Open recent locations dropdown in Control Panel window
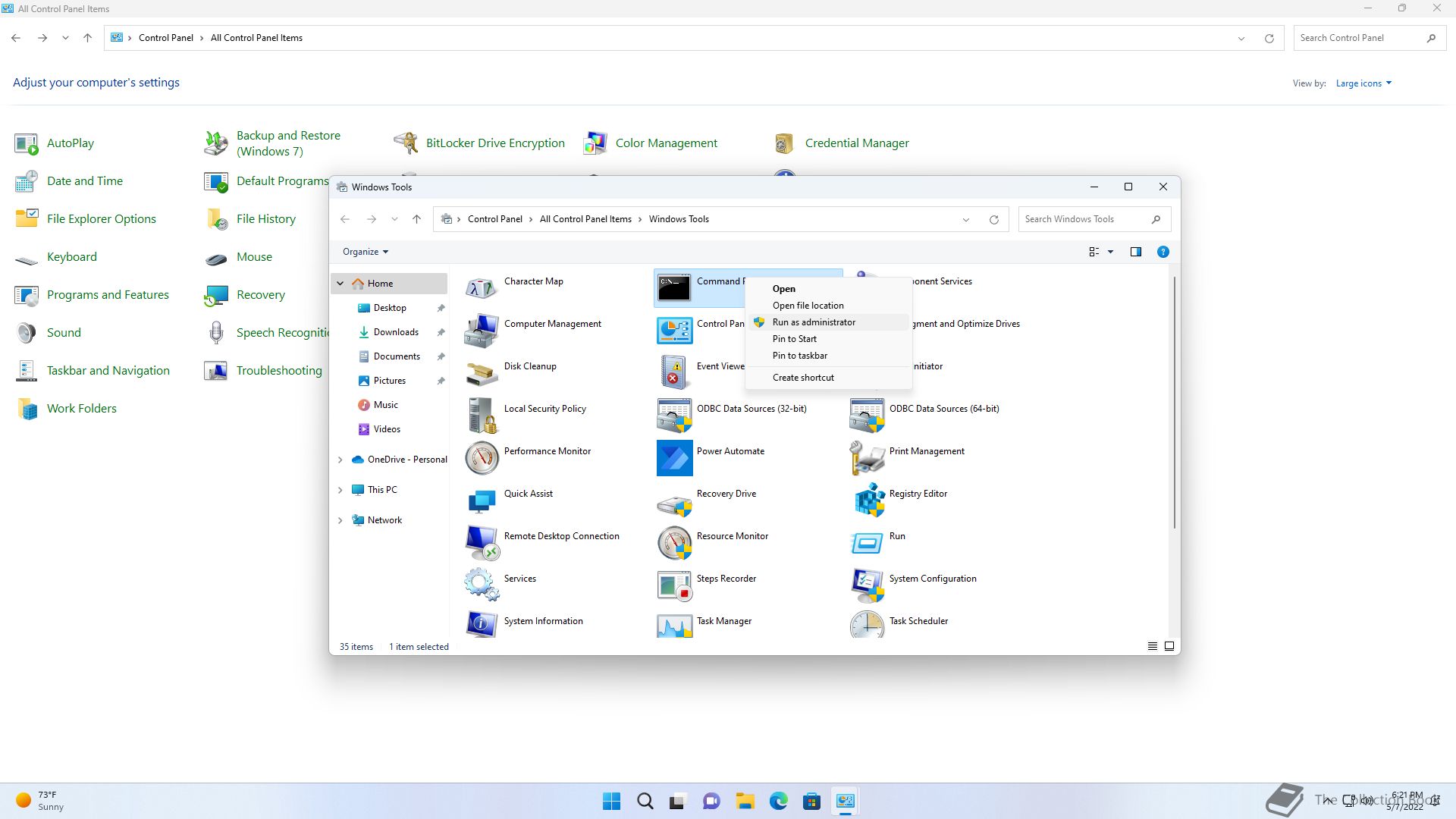The height and width of the screenshot is (819, 1456). tap(66, 38)
